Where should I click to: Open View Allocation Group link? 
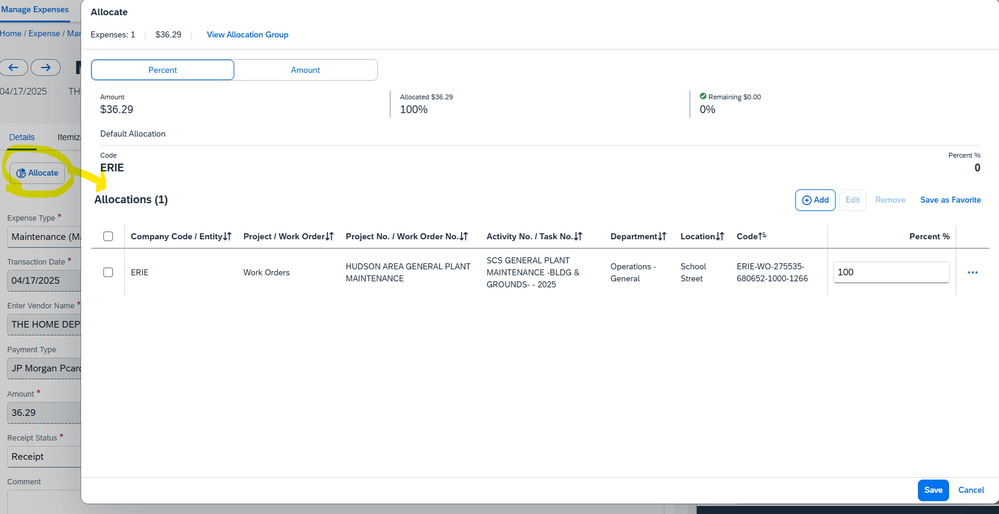coord(247,34)
